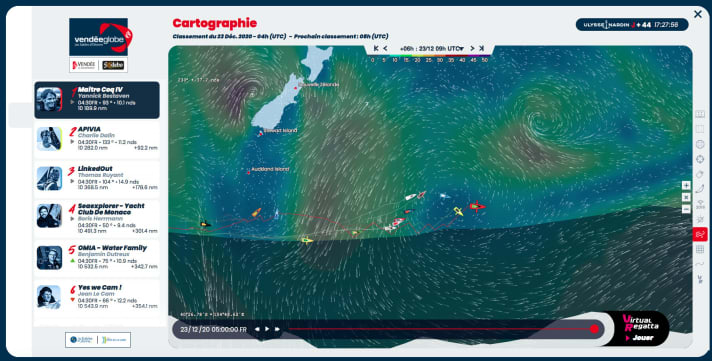Image resolution: width=712 pixels, height=361 pixels.
Task: Click the Vendée sponsor logo
Action: click(84, 65)
